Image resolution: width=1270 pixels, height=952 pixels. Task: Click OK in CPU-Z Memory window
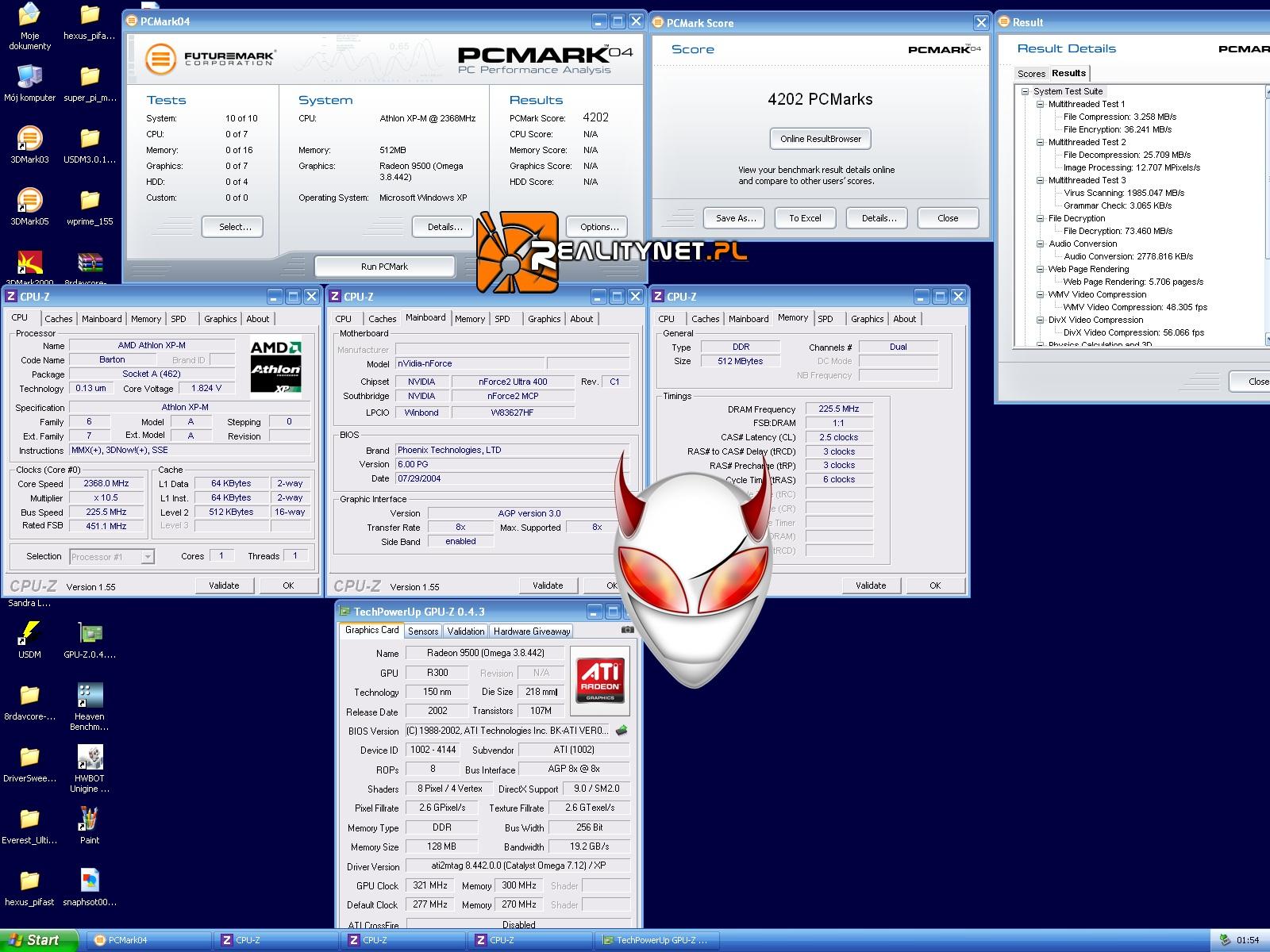click(x=935, y=585)
